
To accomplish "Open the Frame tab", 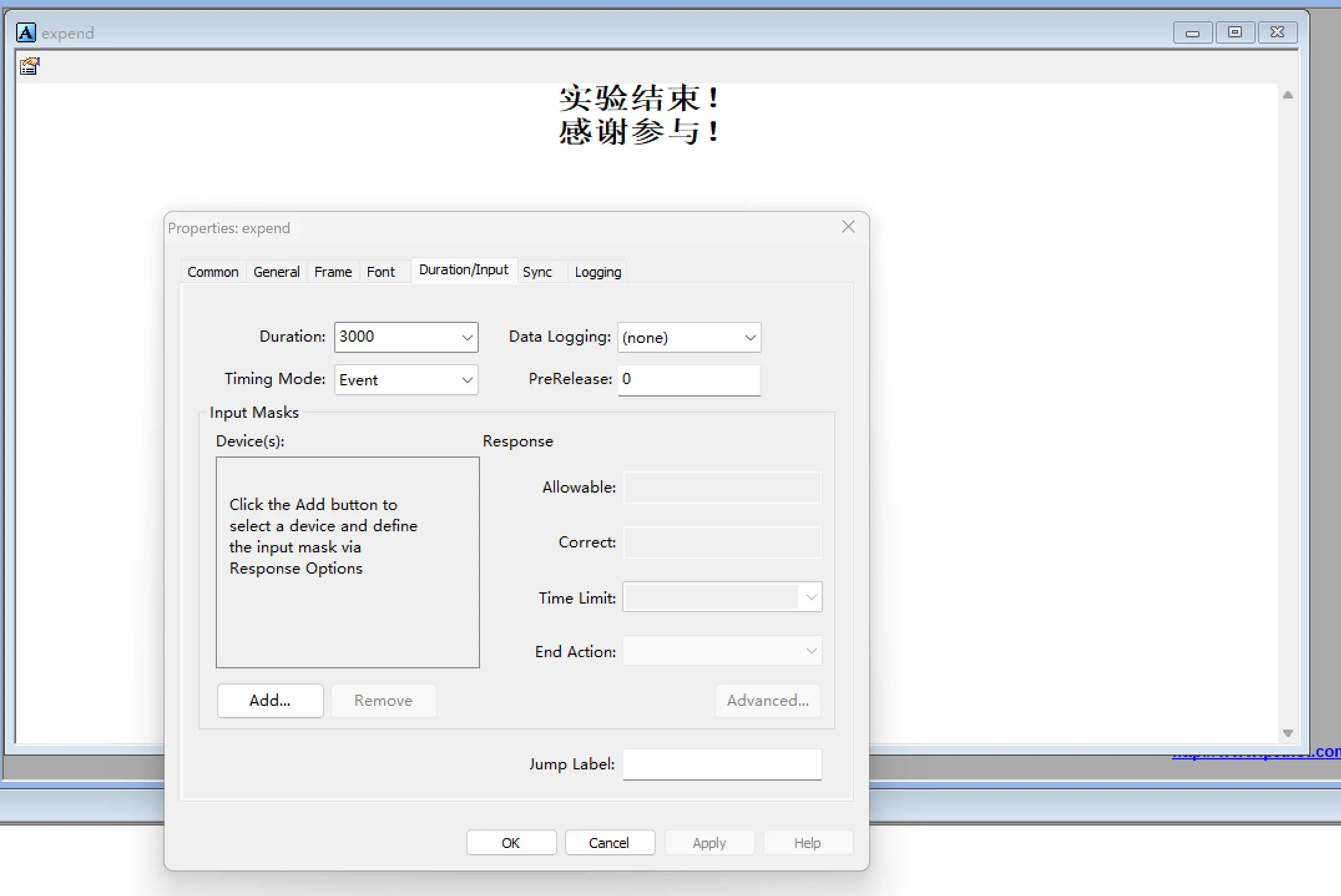I will [333, 272].
